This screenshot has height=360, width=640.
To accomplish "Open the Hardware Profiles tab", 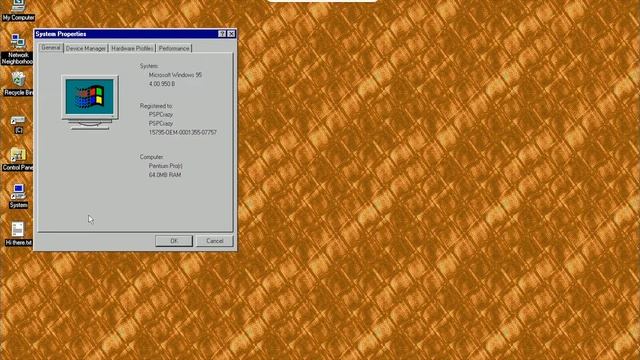I will [132, 49].
